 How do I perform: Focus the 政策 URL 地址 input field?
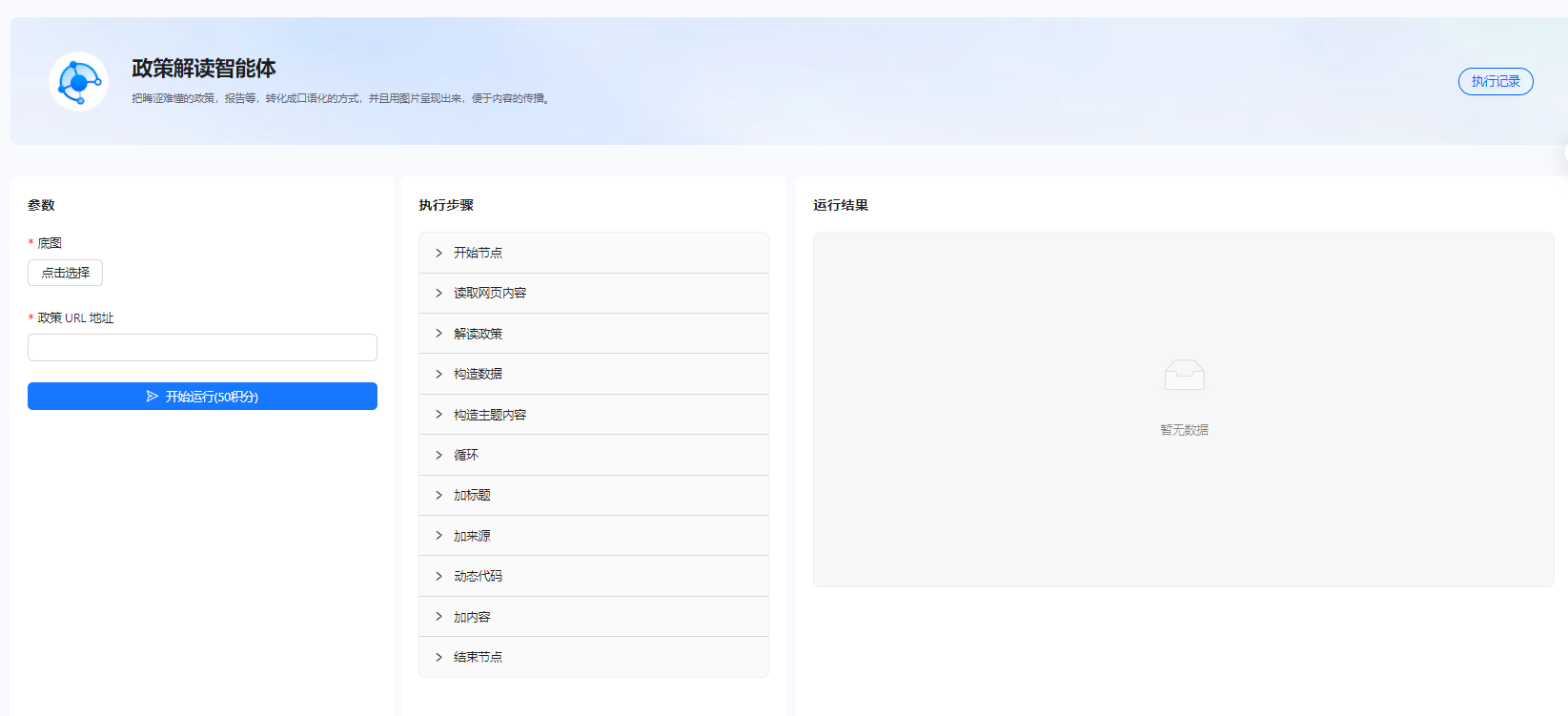[202, 348]
